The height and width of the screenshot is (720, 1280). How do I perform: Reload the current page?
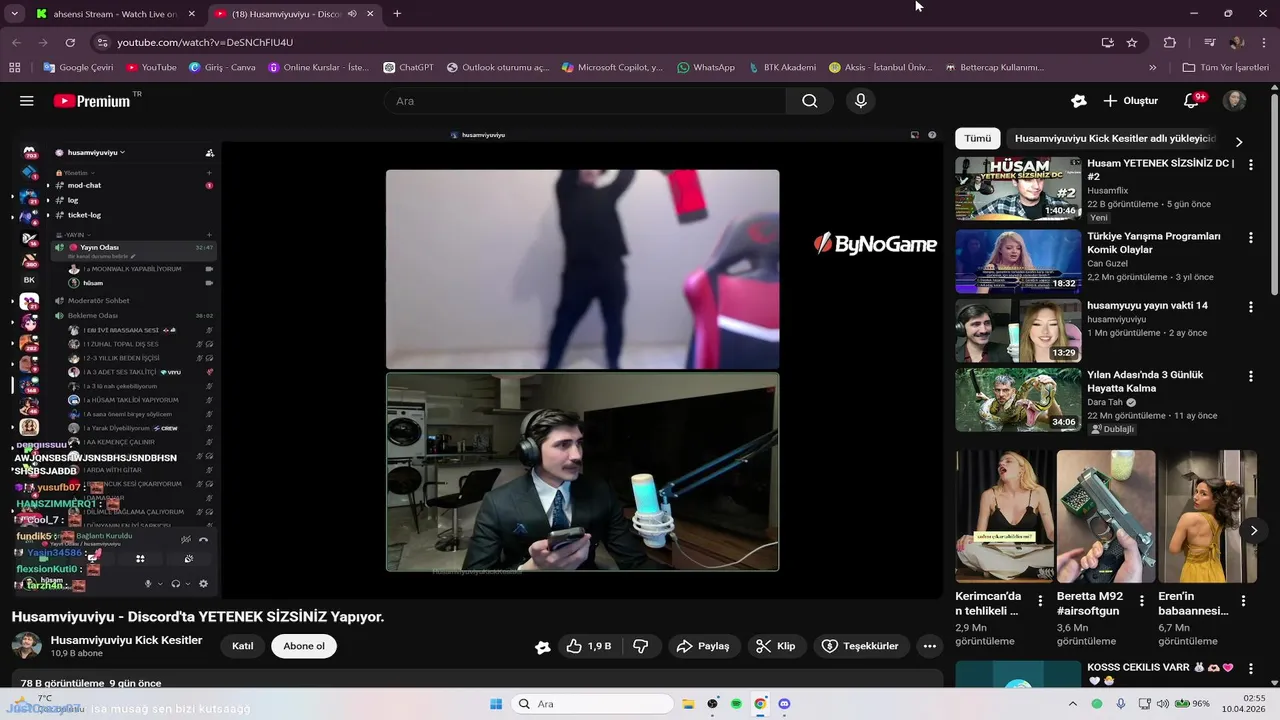pyautogui.click(x=70, y=43)
